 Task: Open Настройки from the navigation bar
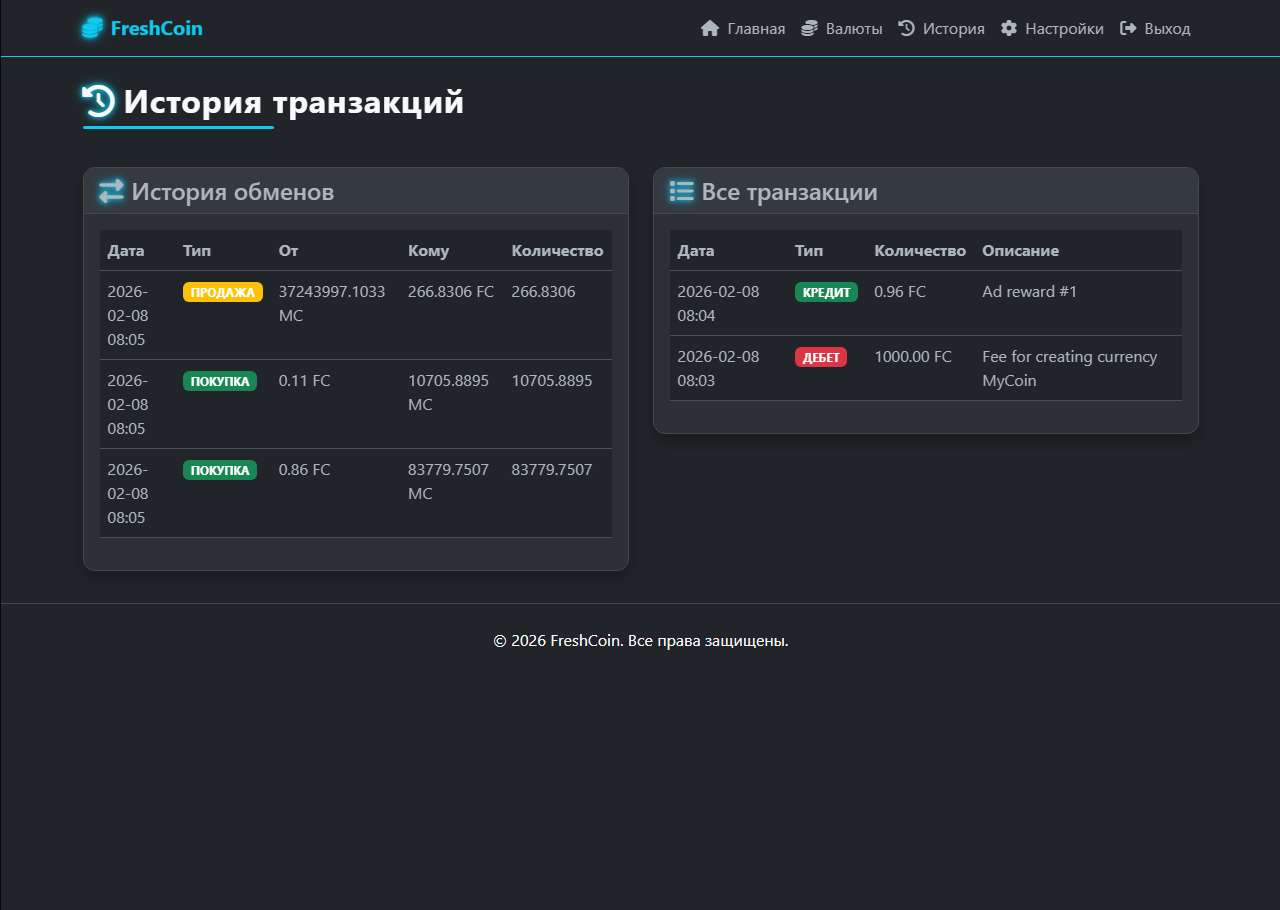pyautogui.click(x=1064, y=29)
